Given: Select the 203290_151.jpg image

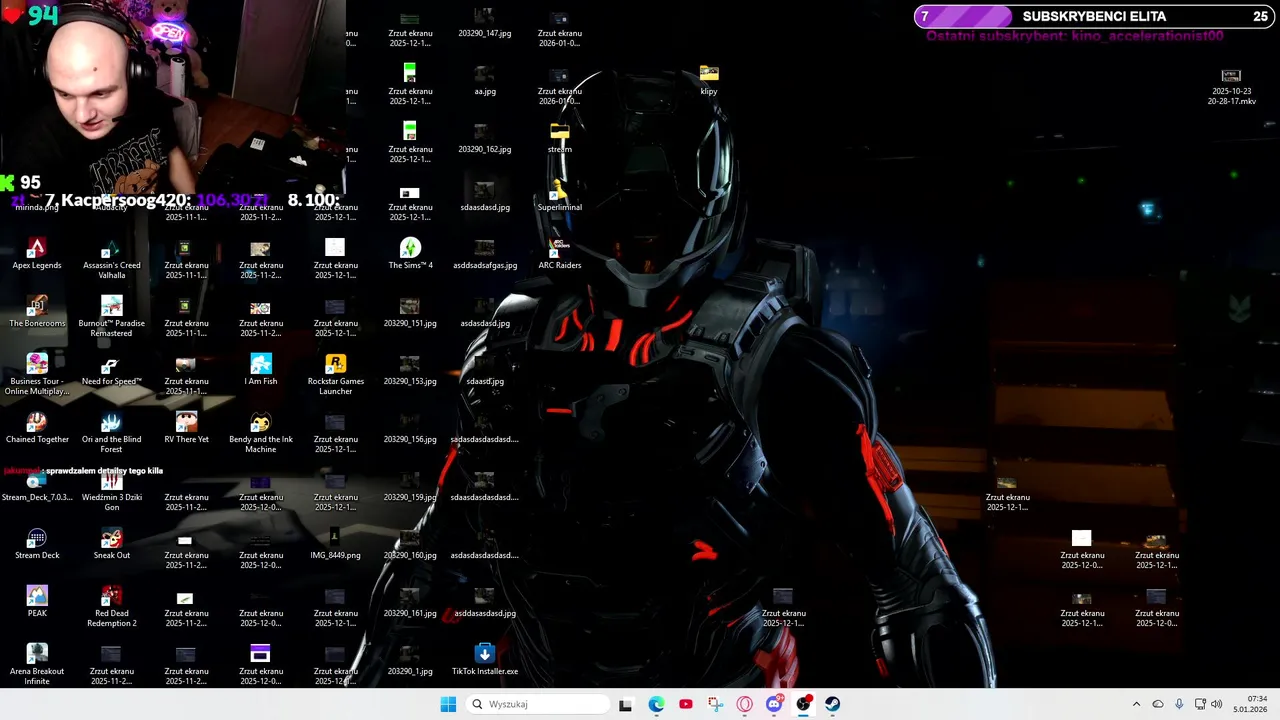Looking at the screenshot, I should tap(410, 312).
